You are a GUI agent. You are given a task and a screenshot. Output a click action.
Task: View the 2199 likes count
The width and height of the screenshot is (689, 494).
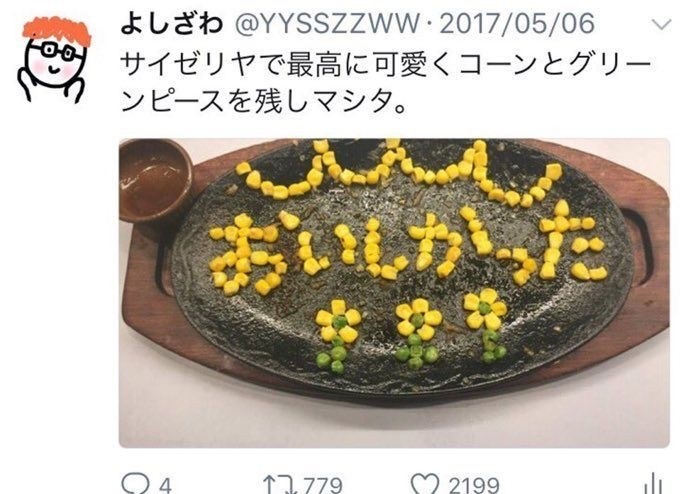click(x=474, y=485)
